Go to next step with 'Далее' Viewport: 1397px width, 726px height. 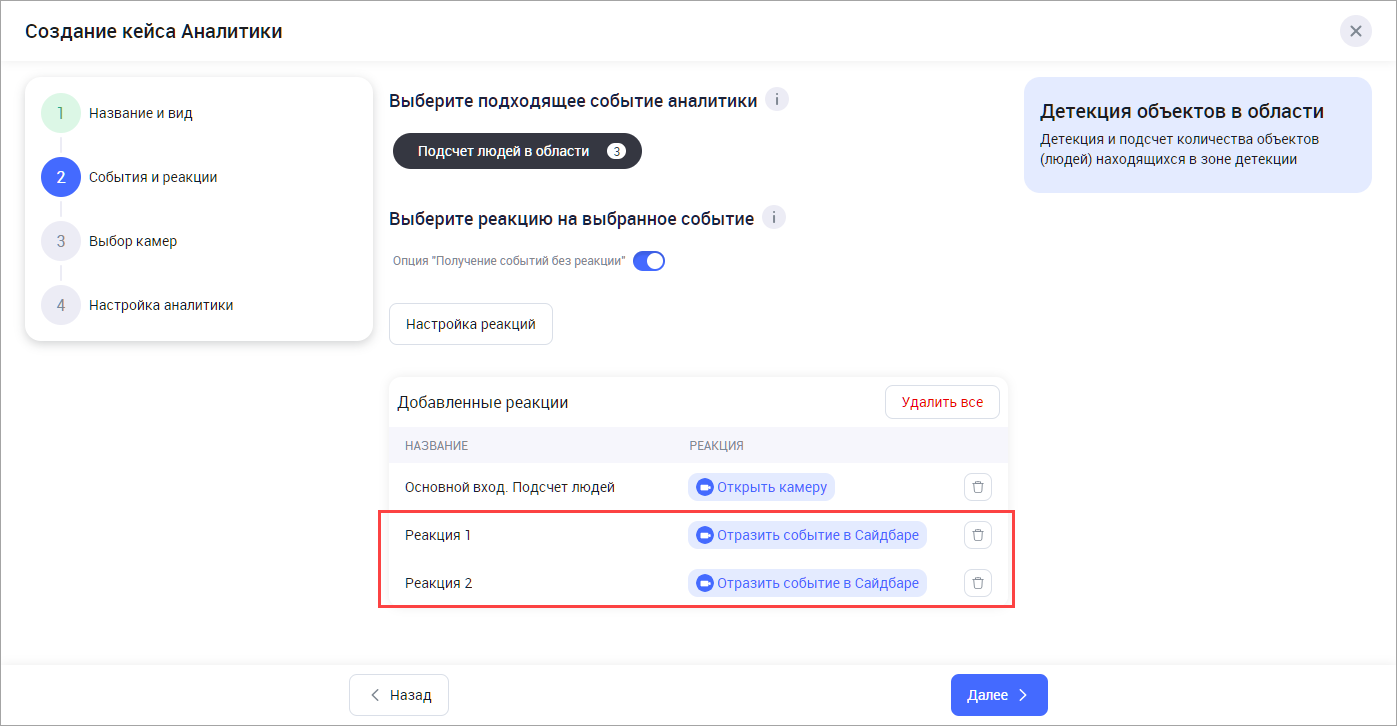click(998, 695)
